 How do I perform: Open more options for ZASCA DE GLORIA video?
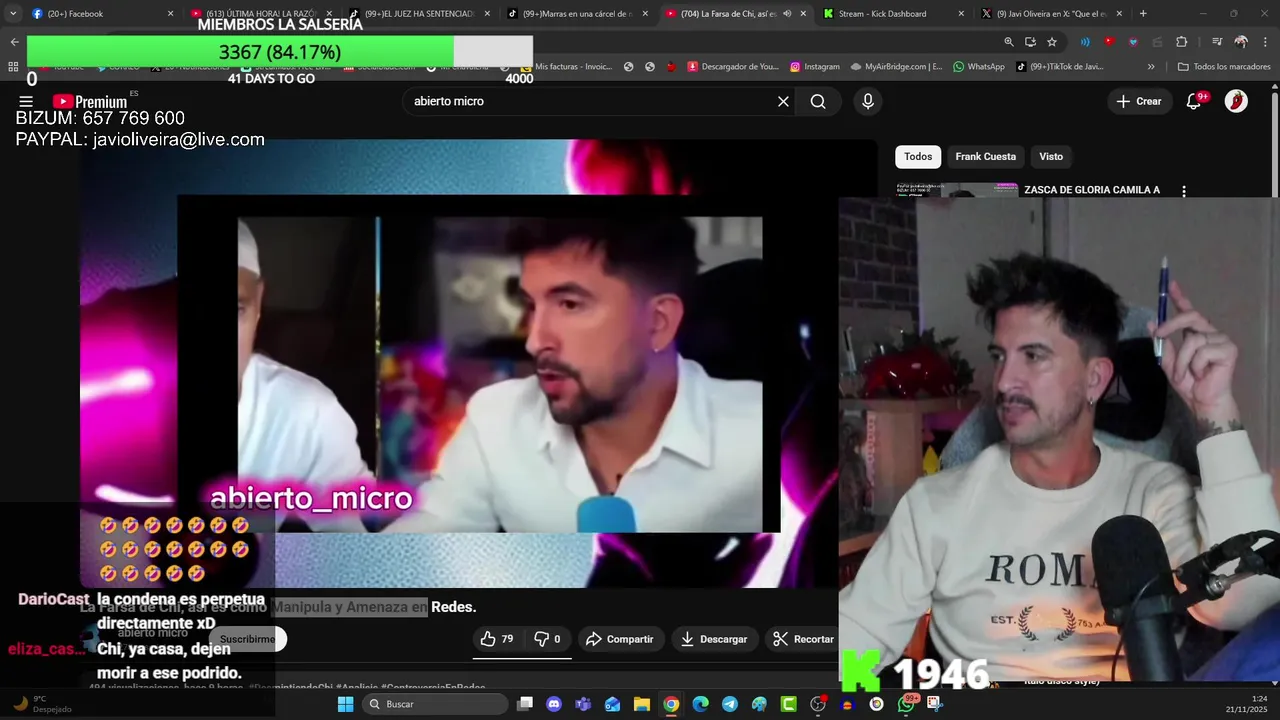[x=1184, y=190]
